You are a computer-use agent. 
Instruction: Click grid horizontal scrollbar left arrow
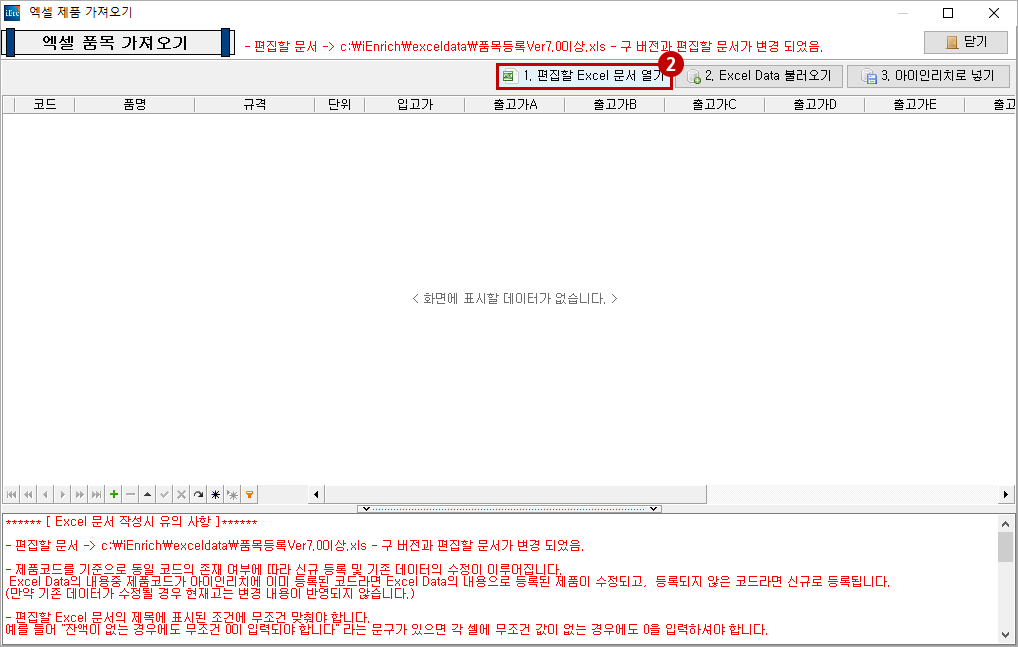coord(316,494)
